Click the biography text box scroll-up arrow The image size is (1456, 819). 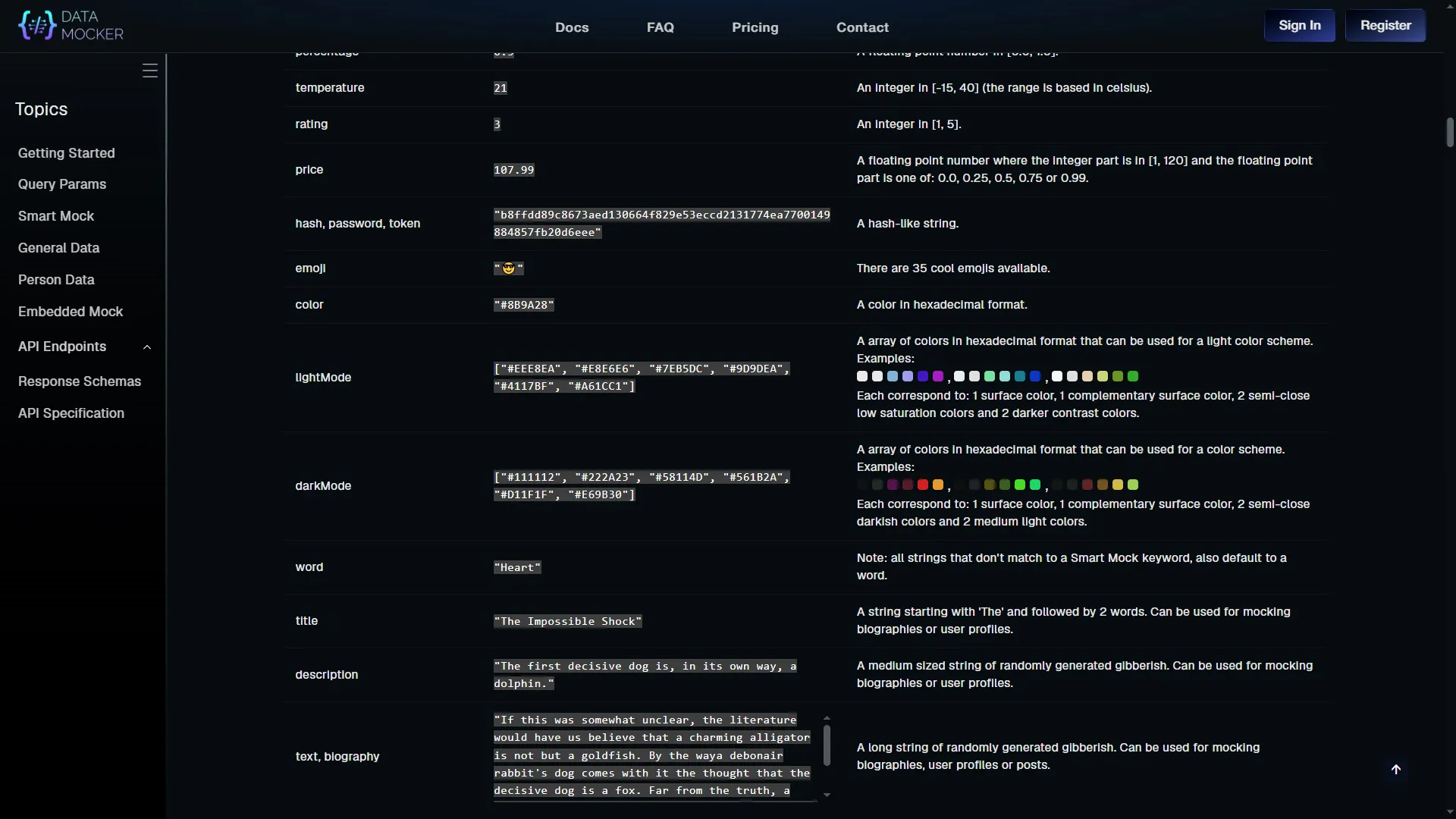click(827, 717)
